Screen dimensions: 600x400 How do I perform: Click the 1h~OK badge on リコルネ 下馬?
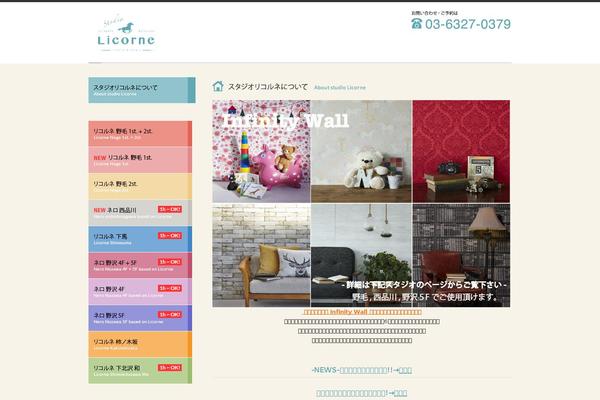click(170, 236)
